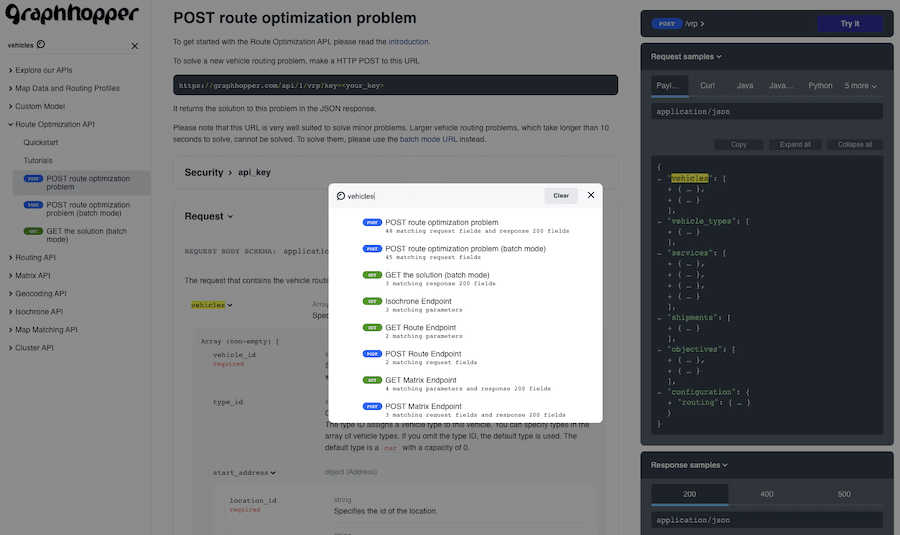
Task: Click inside the dialog search input field
Action: point(440,196)
